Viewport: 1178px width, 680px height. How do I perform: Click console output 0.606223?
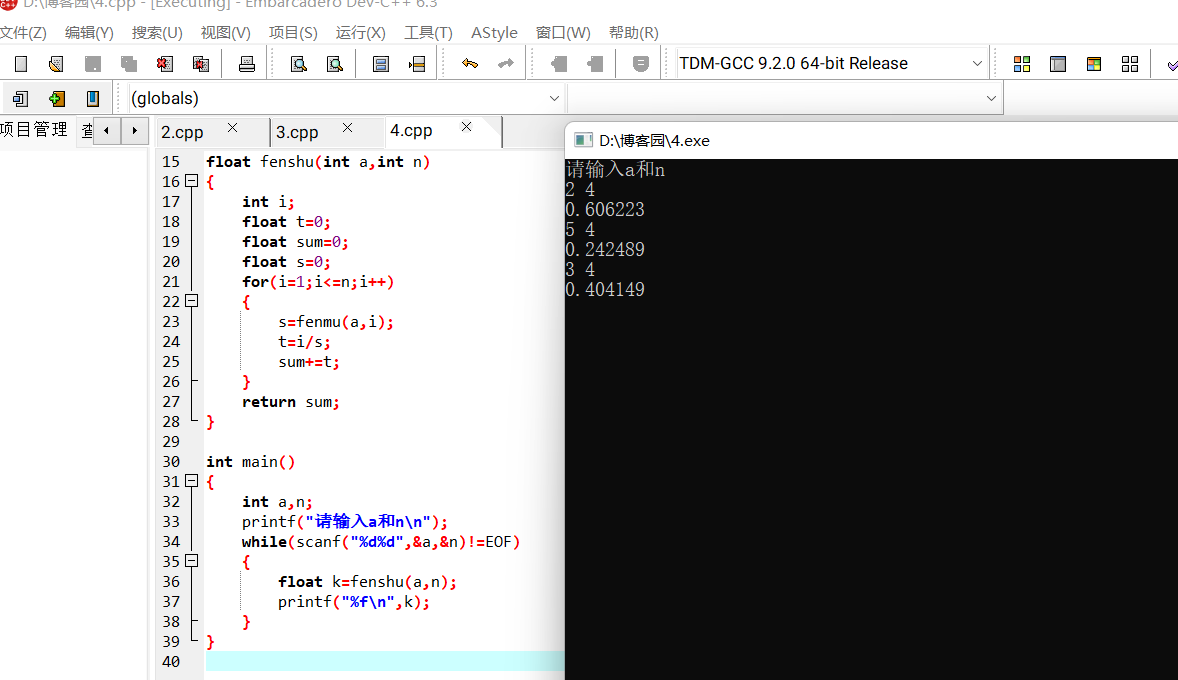(x=605, y=210)
